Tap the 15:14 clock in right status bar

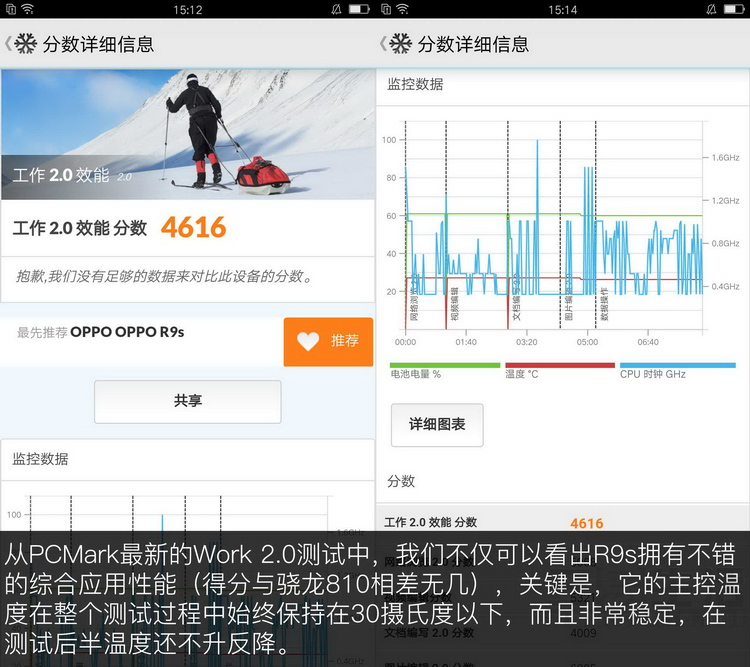click(x=562, y=10)
